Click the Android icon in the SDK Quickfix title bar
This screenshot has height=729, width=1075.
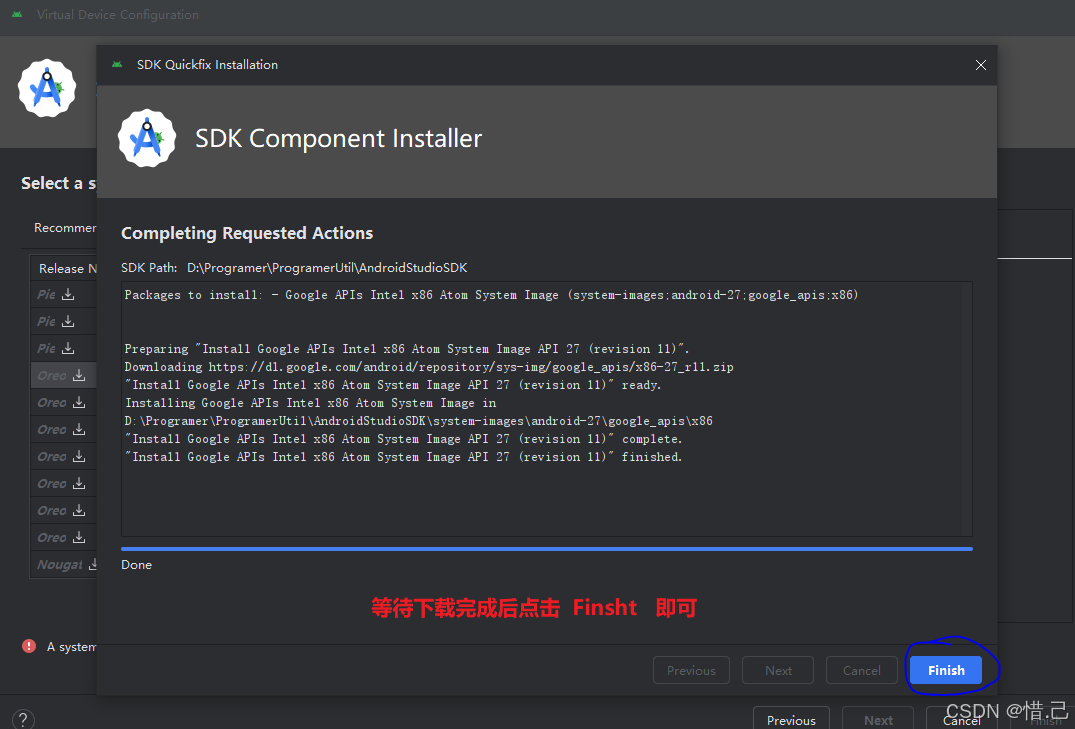click(117, 64)
